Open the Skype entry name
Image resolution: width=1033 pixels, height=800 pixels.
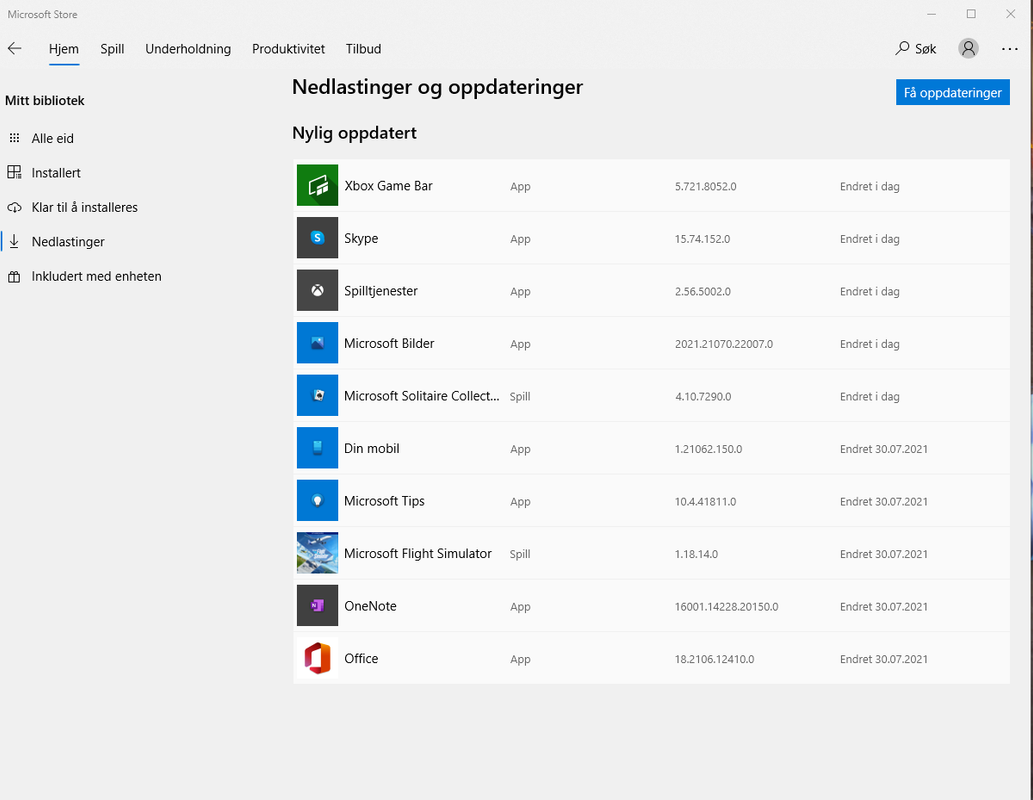[361, 239]
